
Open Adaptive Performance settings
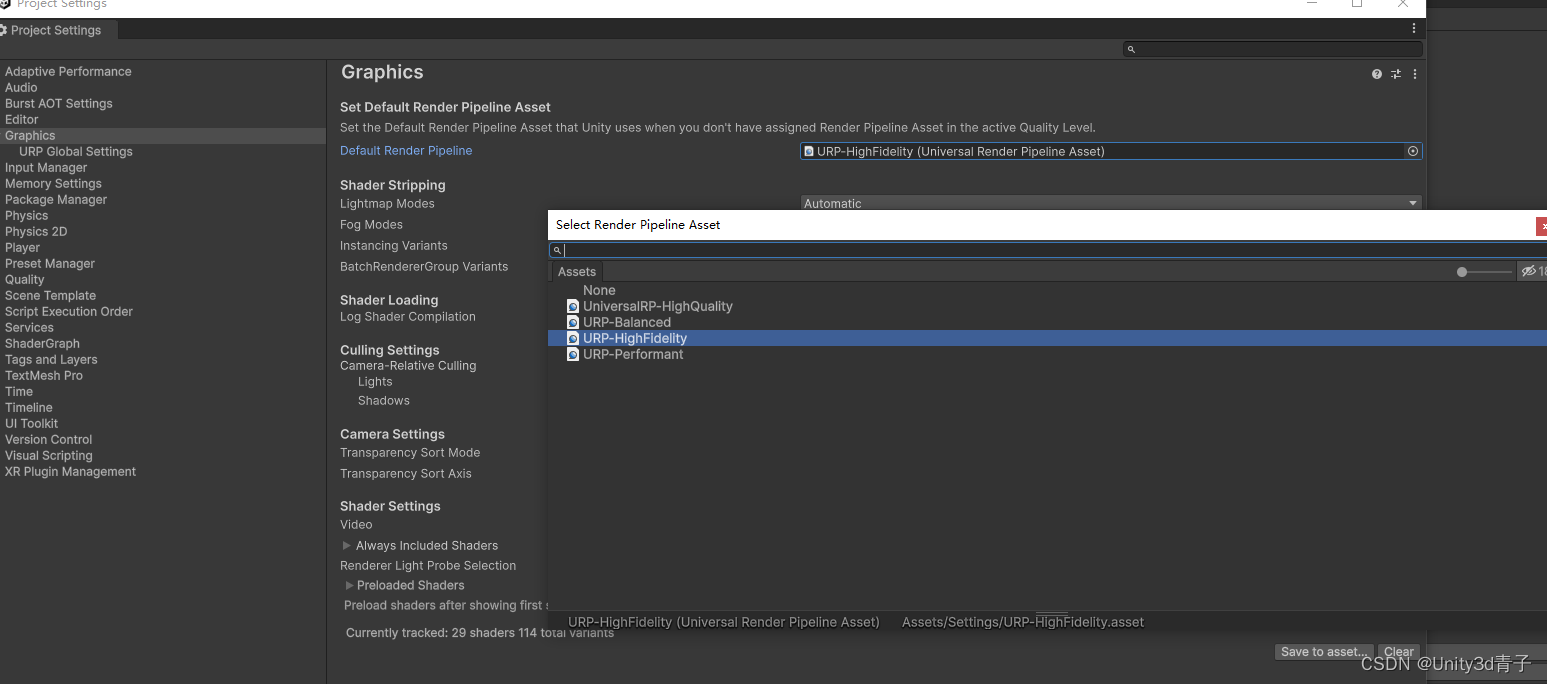click(68, 71)
